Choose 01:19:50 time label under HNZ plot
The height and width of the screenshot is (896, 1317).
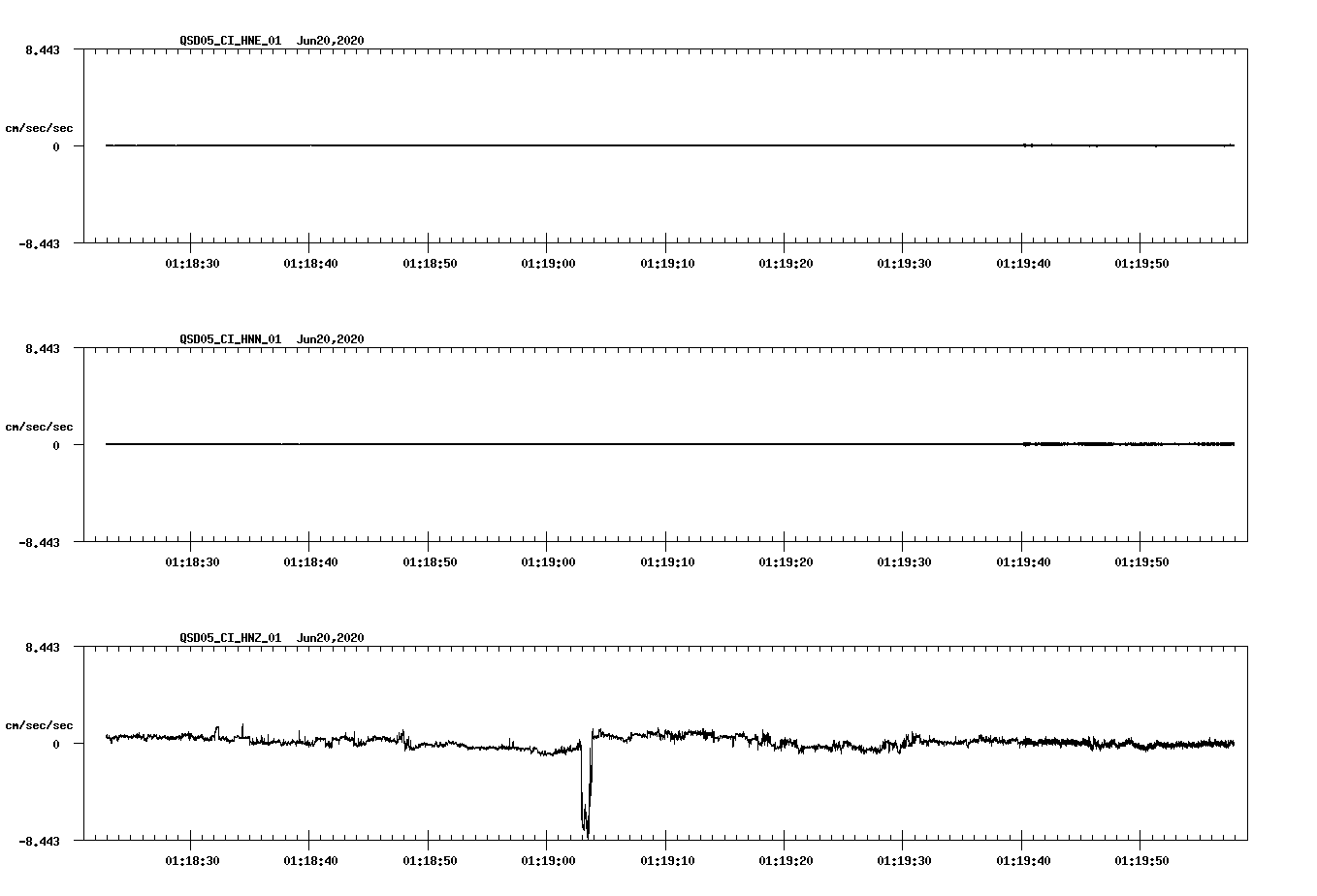tap(1141, 861)
